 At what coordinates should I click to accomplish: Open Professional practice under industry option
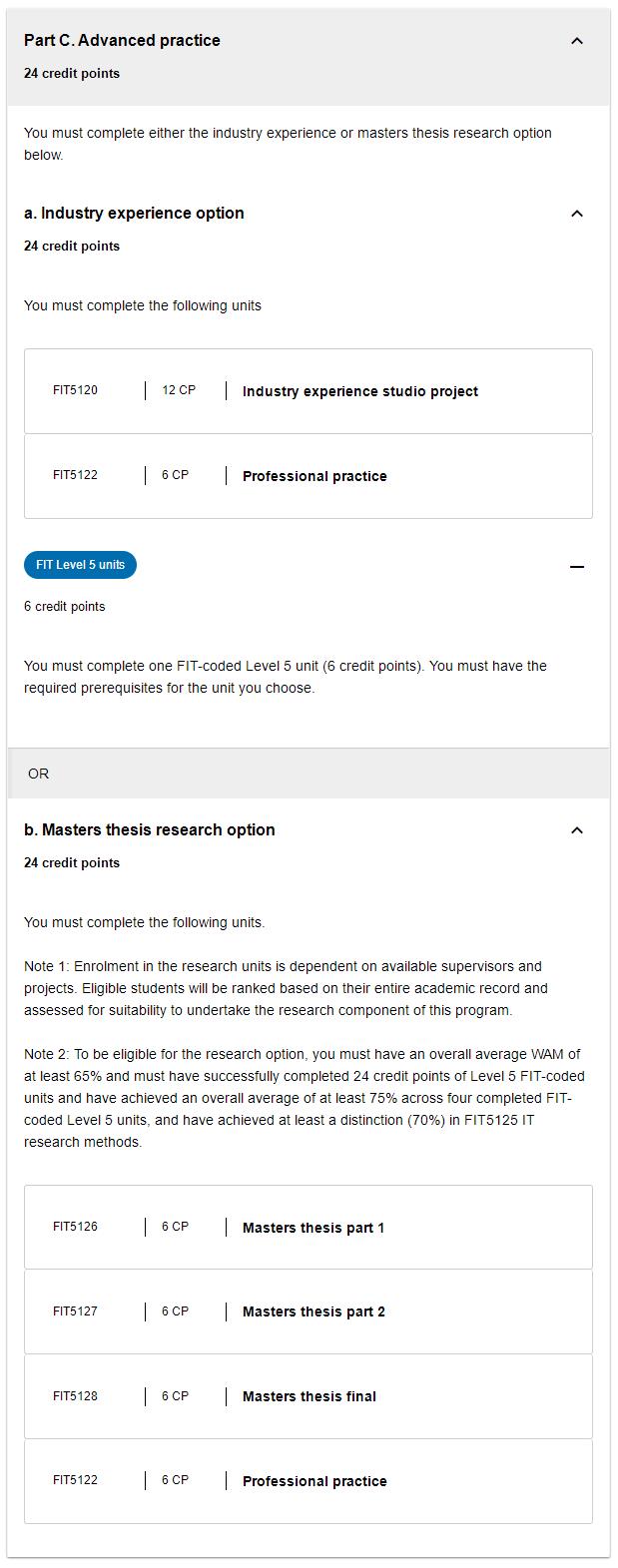pyautogui.click(x=314, y=476)
